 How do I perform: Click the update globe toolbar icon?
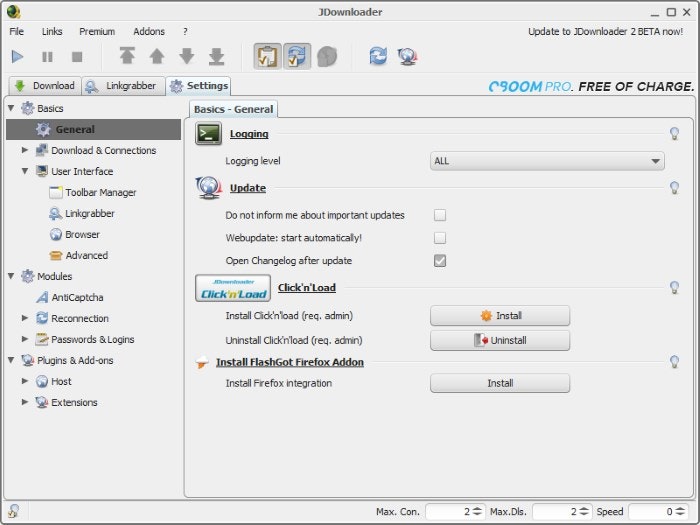click(x=408, y=56)
